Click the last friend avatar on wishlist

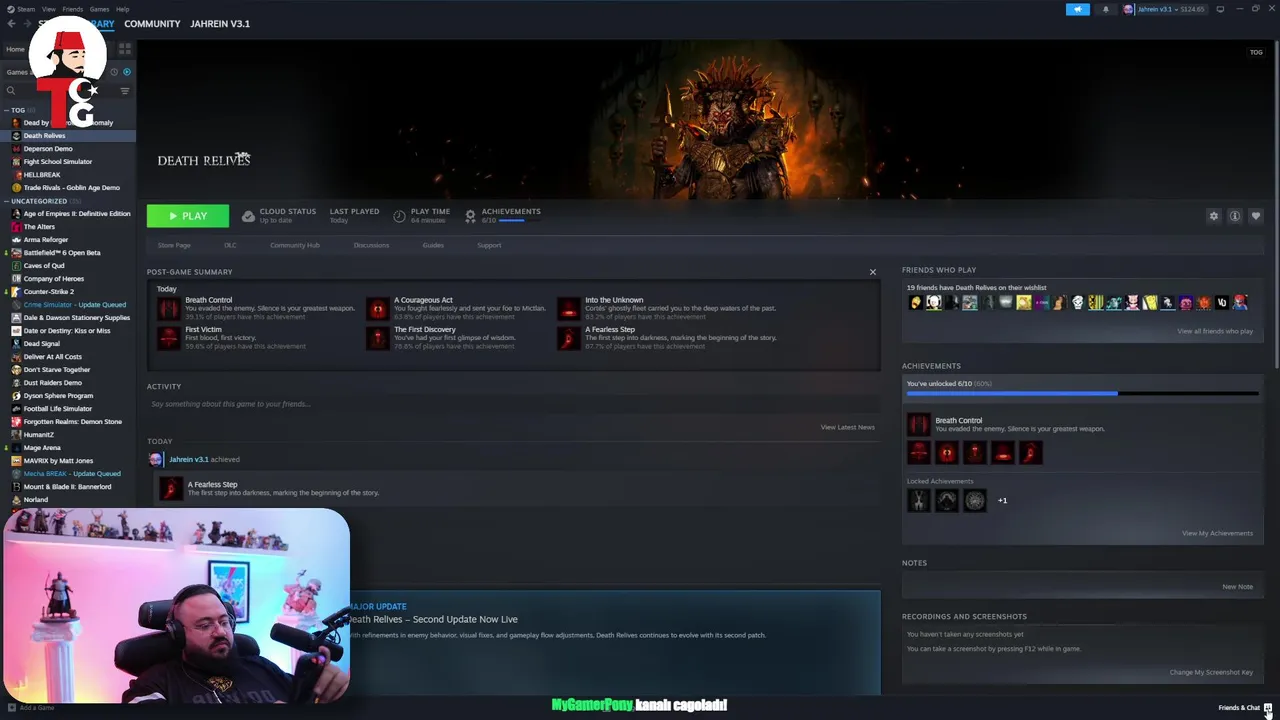tap(1240, 302)
